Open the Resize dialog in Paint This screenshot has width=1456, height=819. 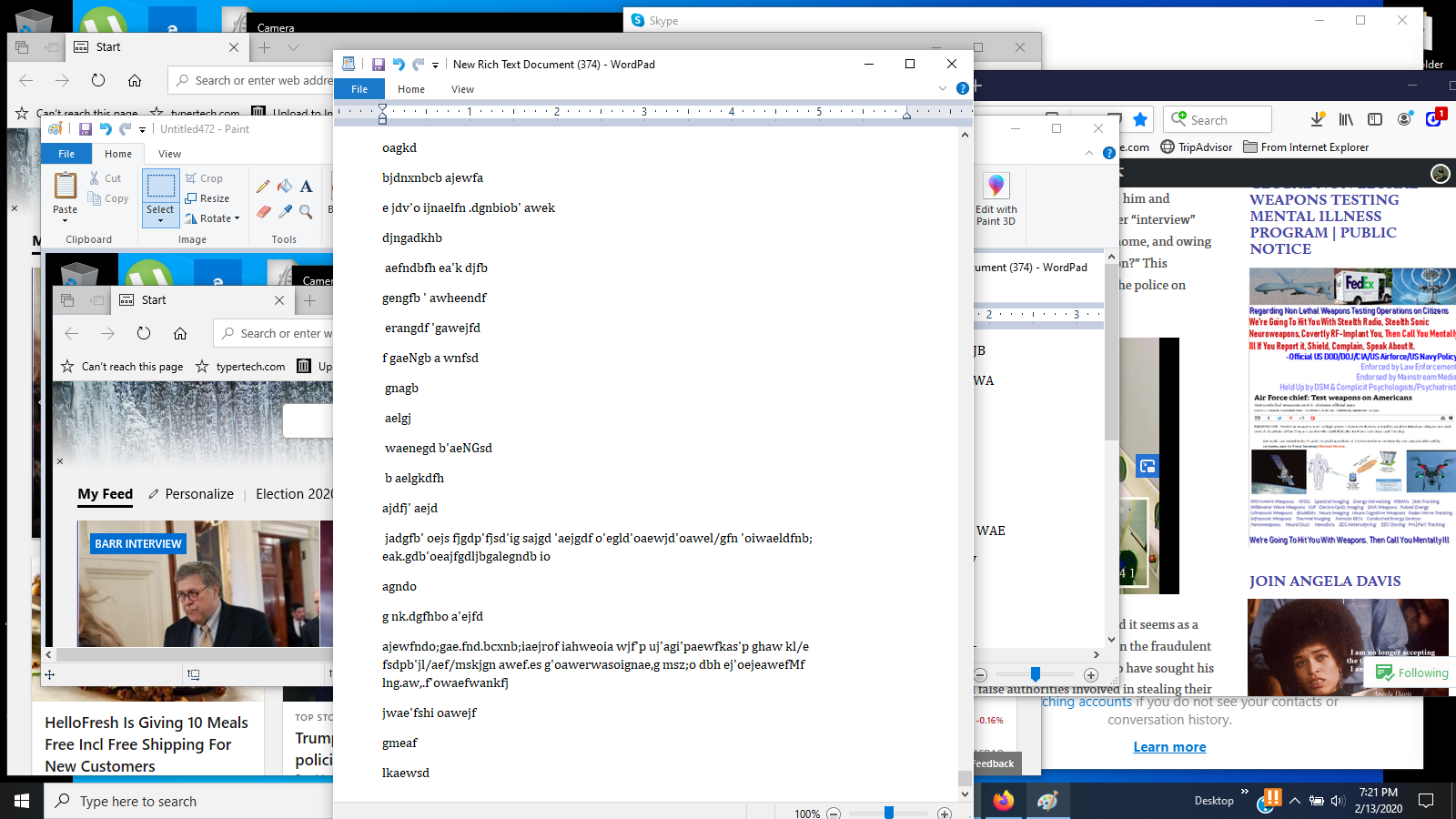pos(207,198)
